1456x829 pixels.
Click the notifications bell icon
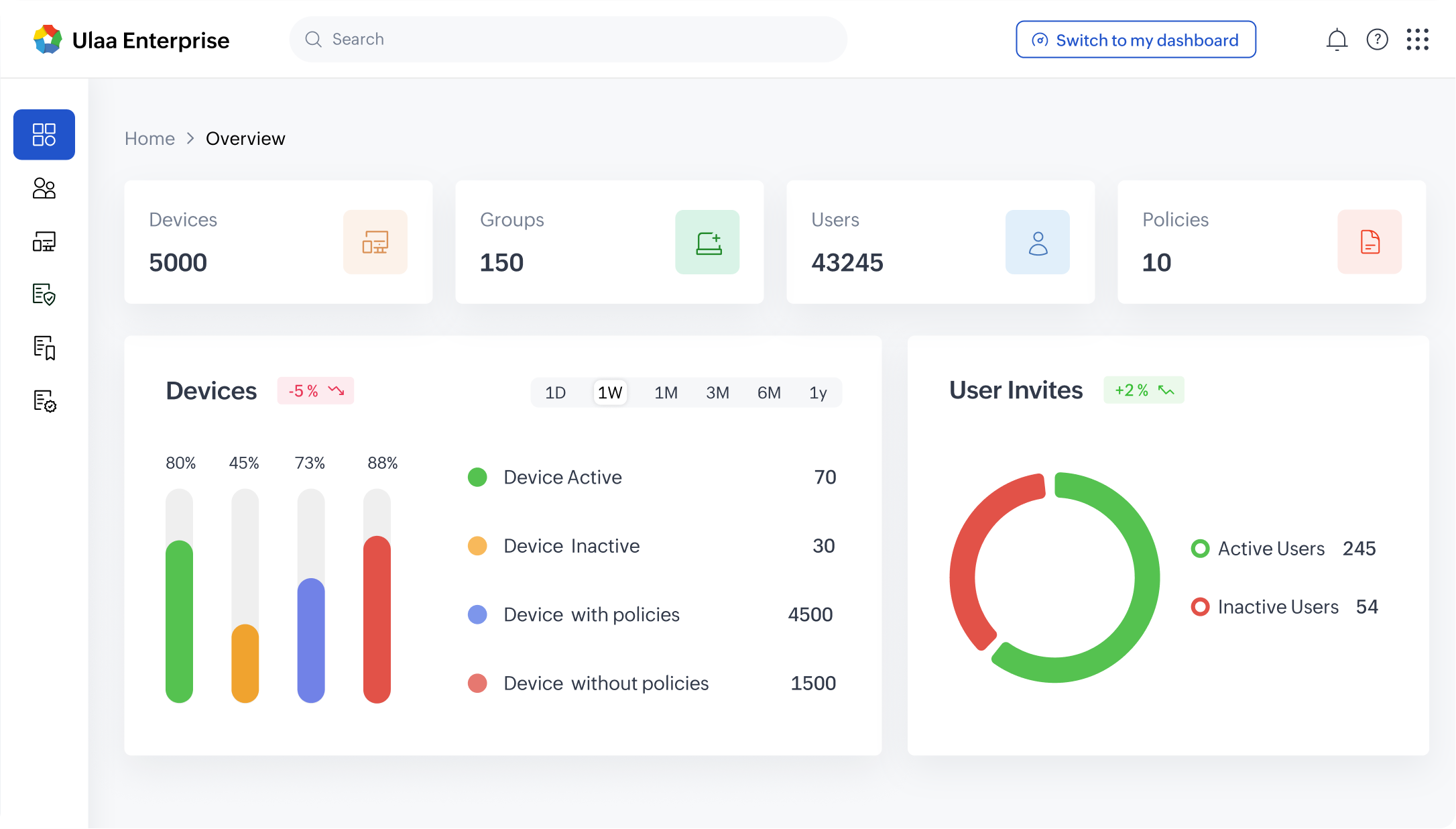coord(1337,40)
